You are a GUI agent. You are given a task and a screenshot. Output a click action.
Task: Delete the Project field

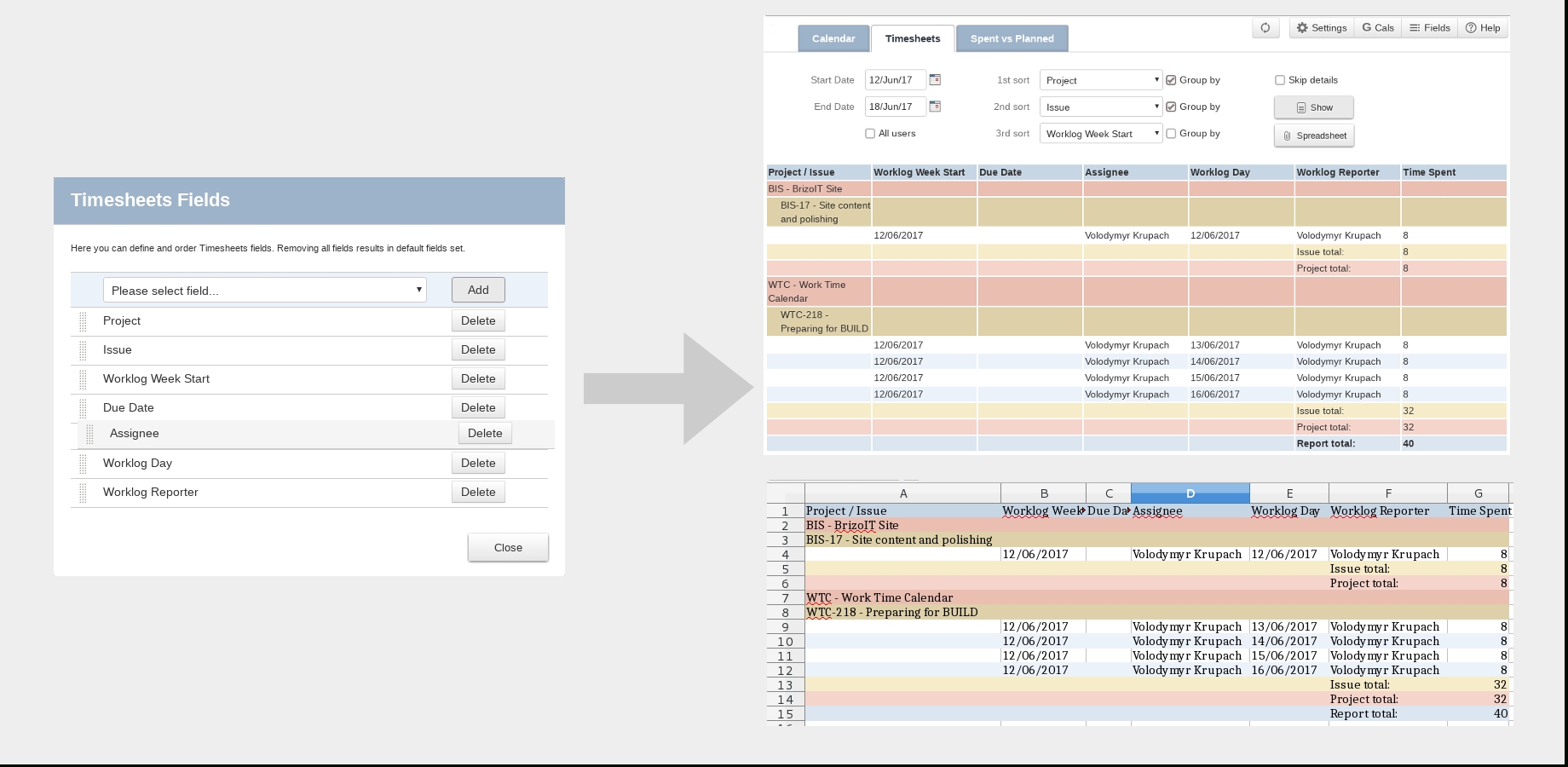478,320
